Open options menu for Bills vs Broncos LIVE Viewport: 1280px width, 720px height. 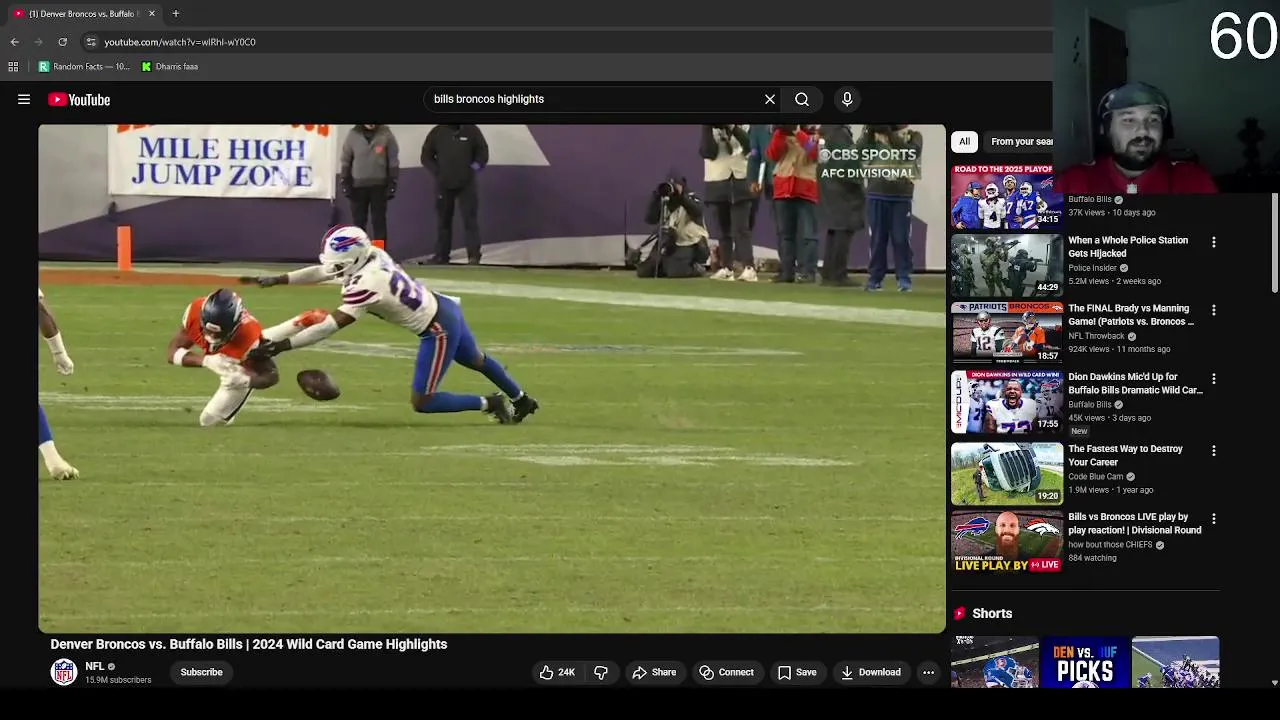point(1214,519)
